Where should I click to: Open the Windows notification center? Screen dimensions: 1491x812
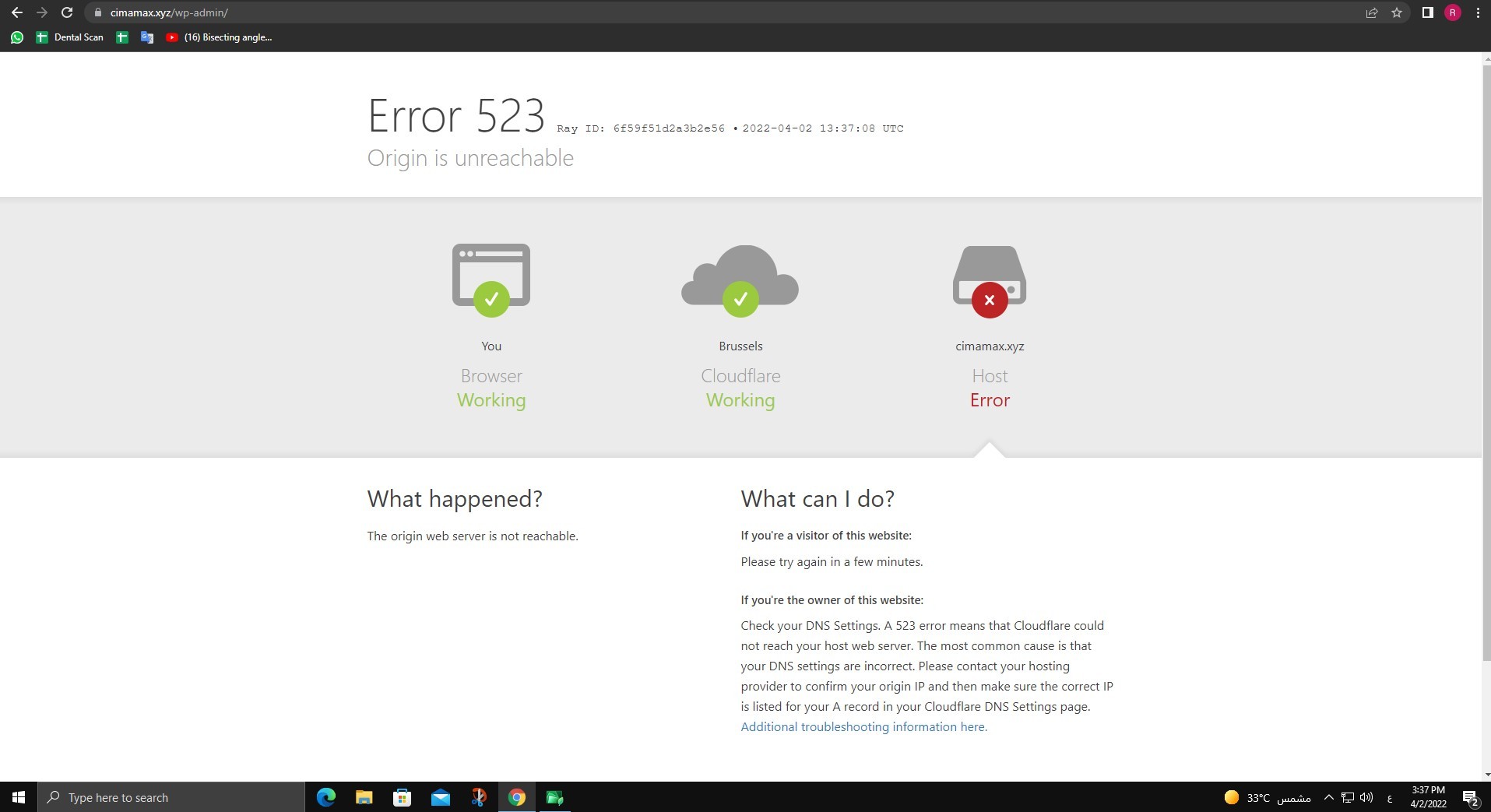(x=1470, y=797)
